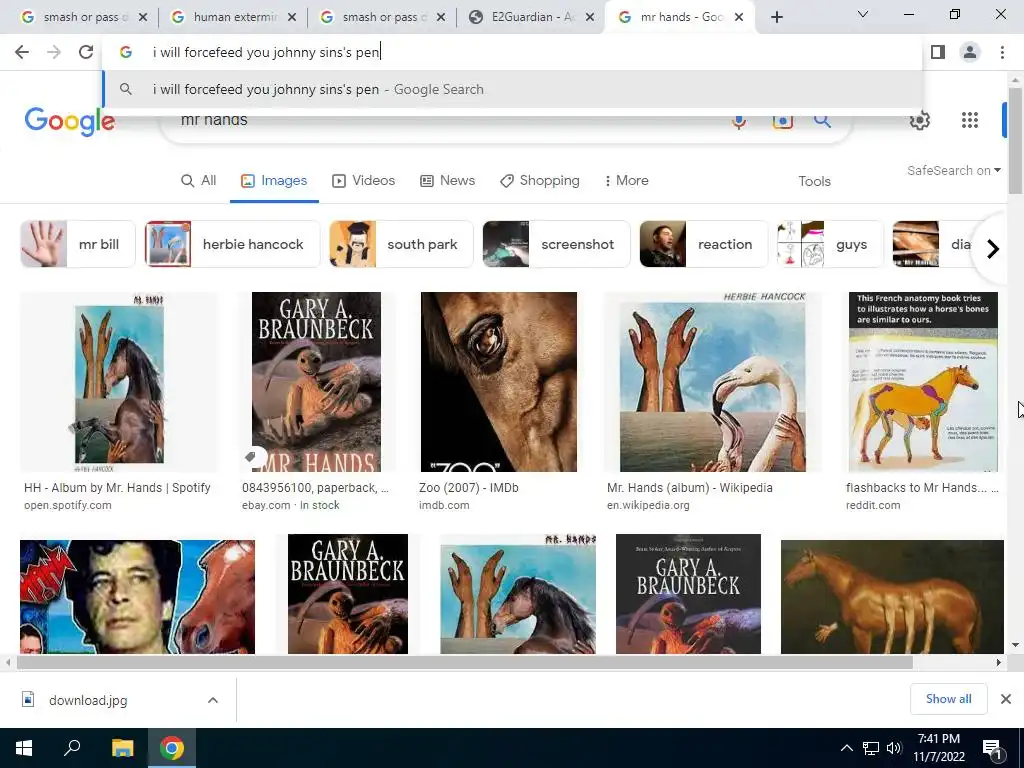Expand the More search options menu

tap(626, 180)
